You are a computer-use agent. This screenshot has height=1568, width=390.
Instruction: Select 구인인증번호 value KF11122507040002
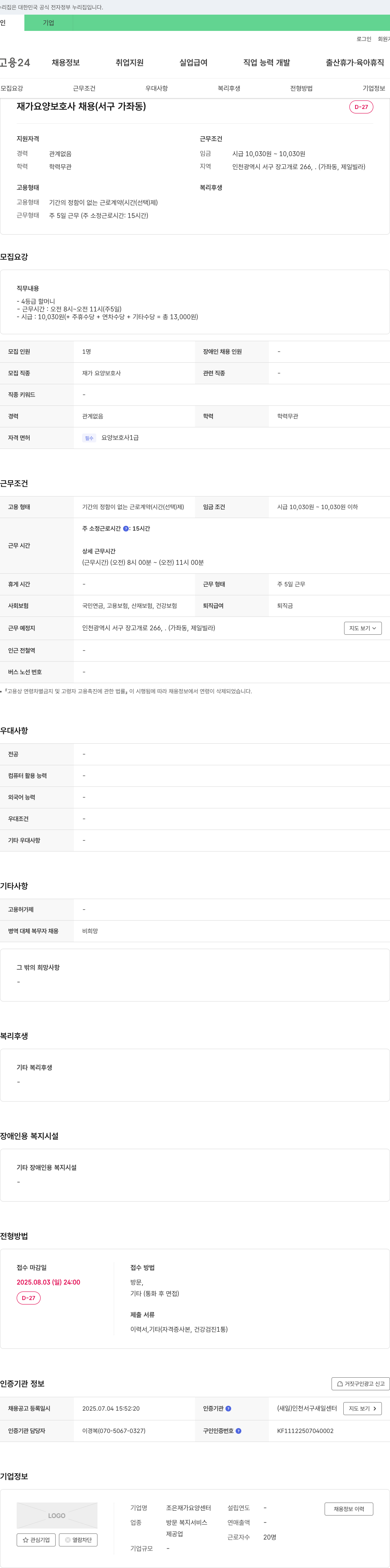click(x=305, y=1431)
